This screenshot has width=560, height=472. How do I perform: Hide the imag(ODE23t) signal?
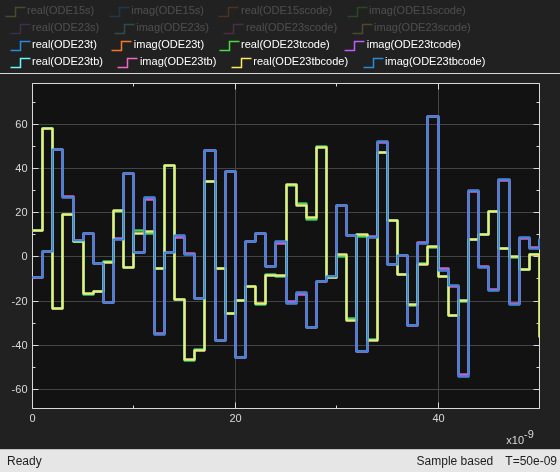[158, 45]
